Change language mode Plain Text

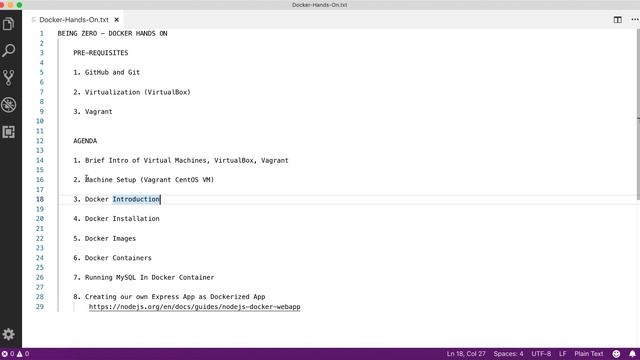[589, 354]
